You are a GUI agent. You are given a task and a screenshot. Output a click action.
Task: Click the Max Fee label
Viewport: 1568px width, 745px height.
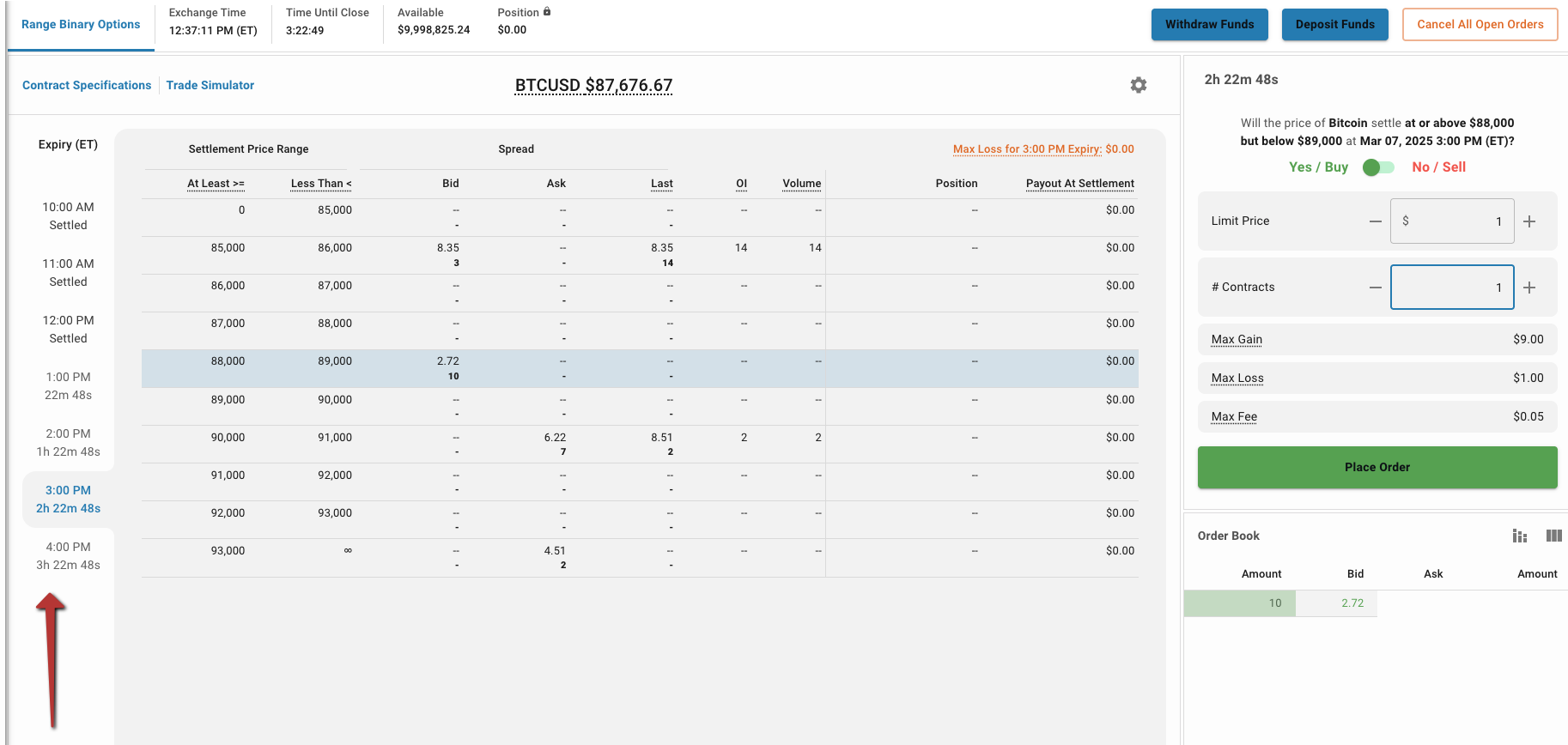coord(1234,417)
